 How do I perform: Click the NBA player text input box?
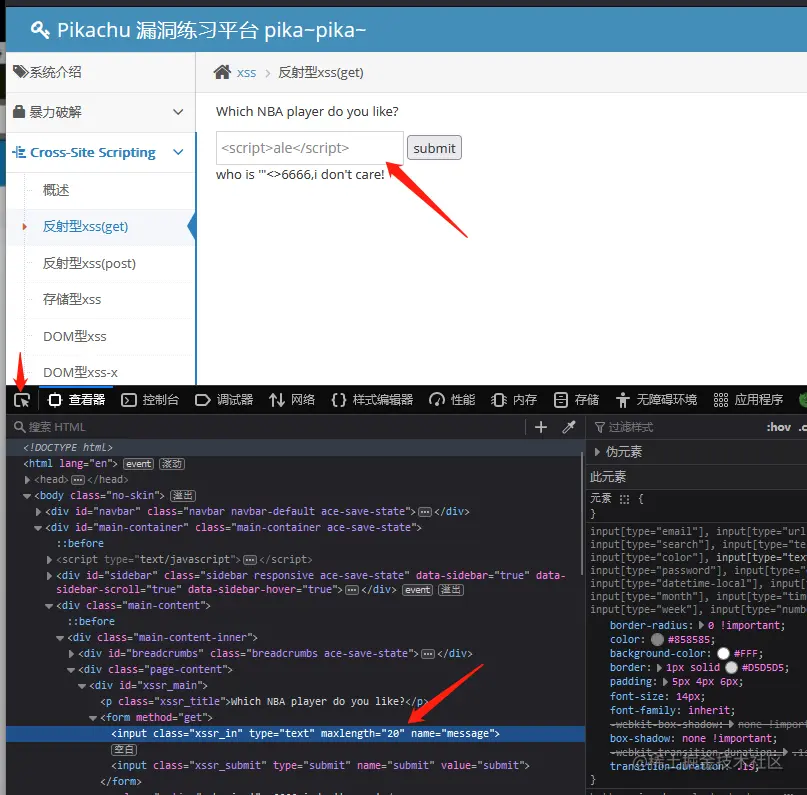(310, 148)
